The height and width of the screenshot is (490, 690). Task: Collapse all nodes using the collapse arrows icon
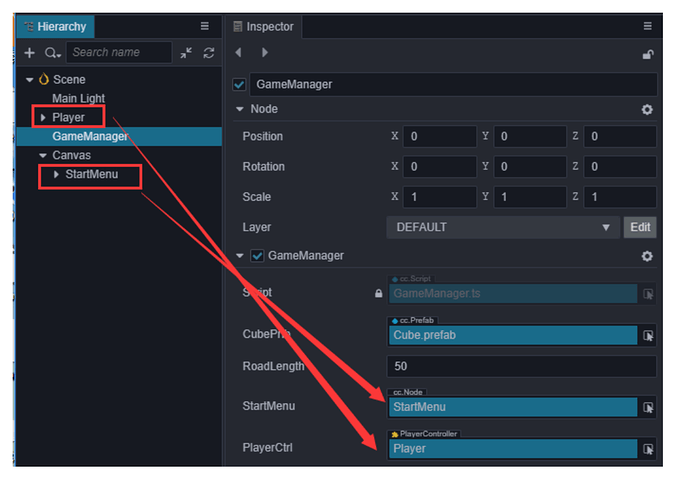[x=186, y=53]
